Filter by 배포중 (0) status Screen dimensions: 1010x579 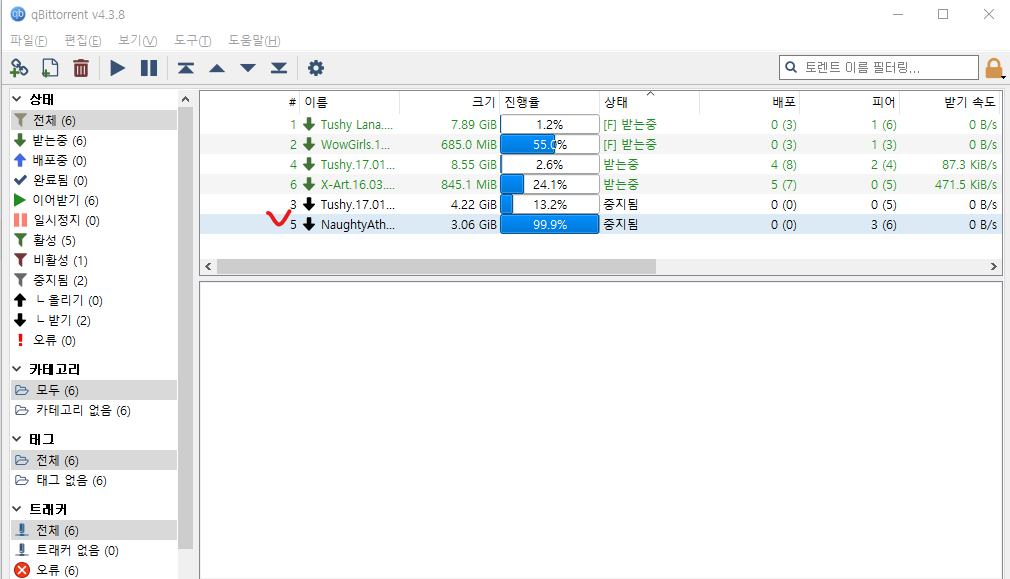[94, 160]
